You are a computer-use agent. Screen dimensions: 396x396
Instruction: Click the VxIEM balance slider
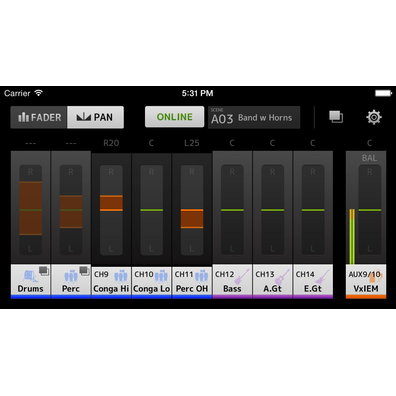(x=370, y=210)
